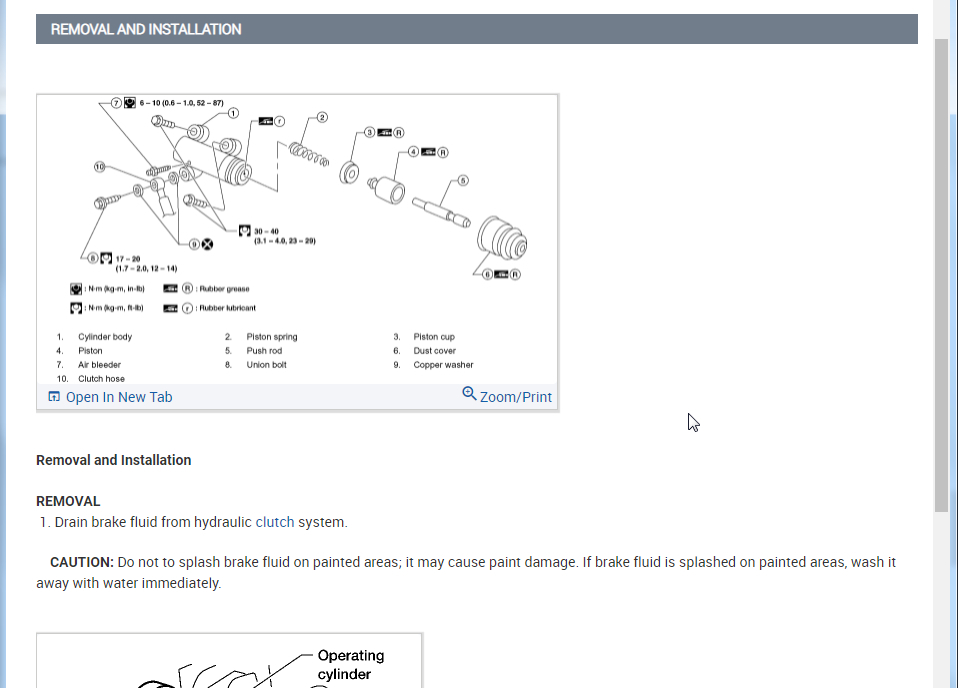Click the 'Dust cover' legend entry
This screenshot has height=688, width=958.
[x=434, y=351]
